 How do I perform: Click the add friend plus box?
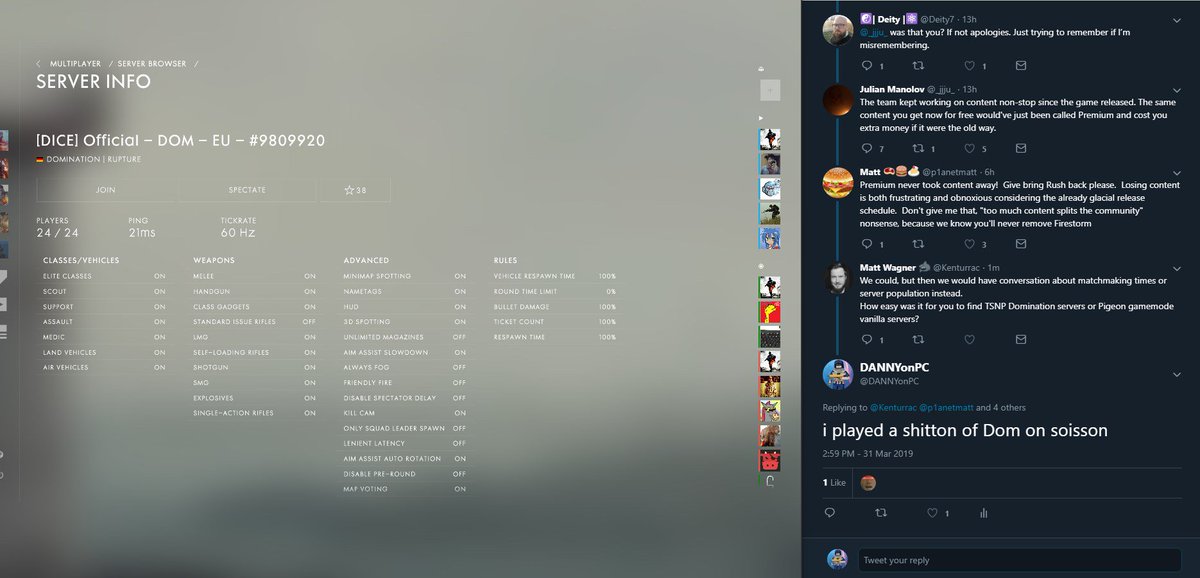[x=770, y=90]
